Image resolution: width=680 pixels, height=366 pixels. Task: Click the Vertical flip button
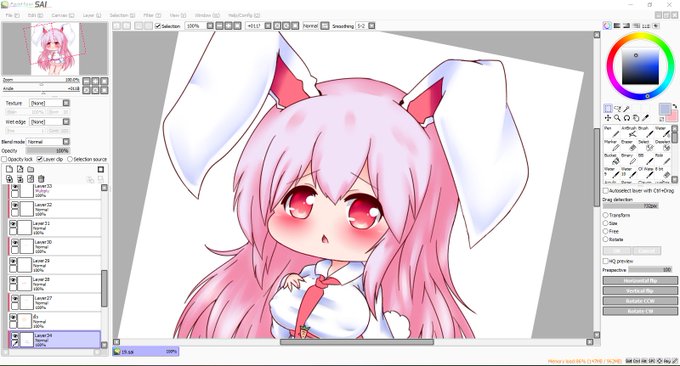tap(640, 291)
